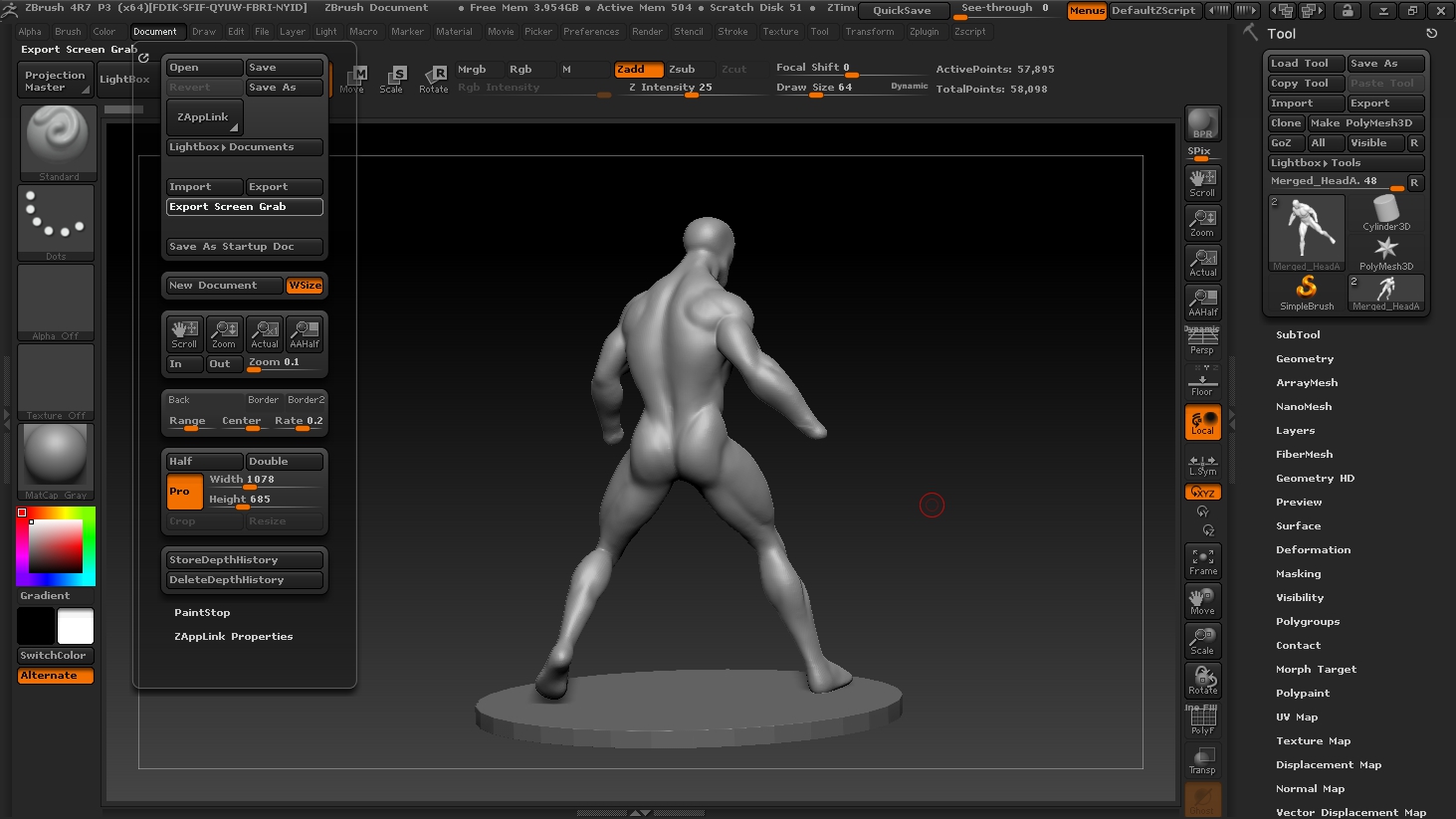Click the right shelf AAHalf icon
Viewport: 1456px width, 819px height.
pos(1202,303)
